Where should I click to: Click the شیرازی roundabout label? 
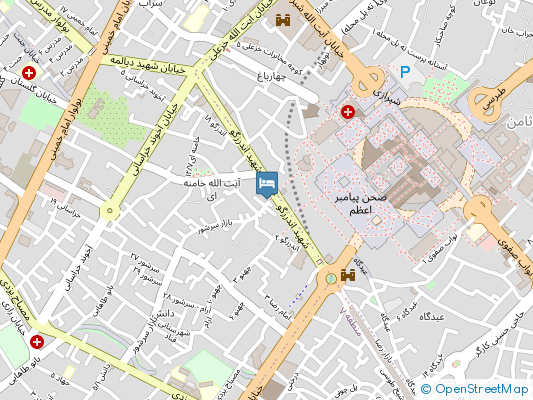pos(386,96)
